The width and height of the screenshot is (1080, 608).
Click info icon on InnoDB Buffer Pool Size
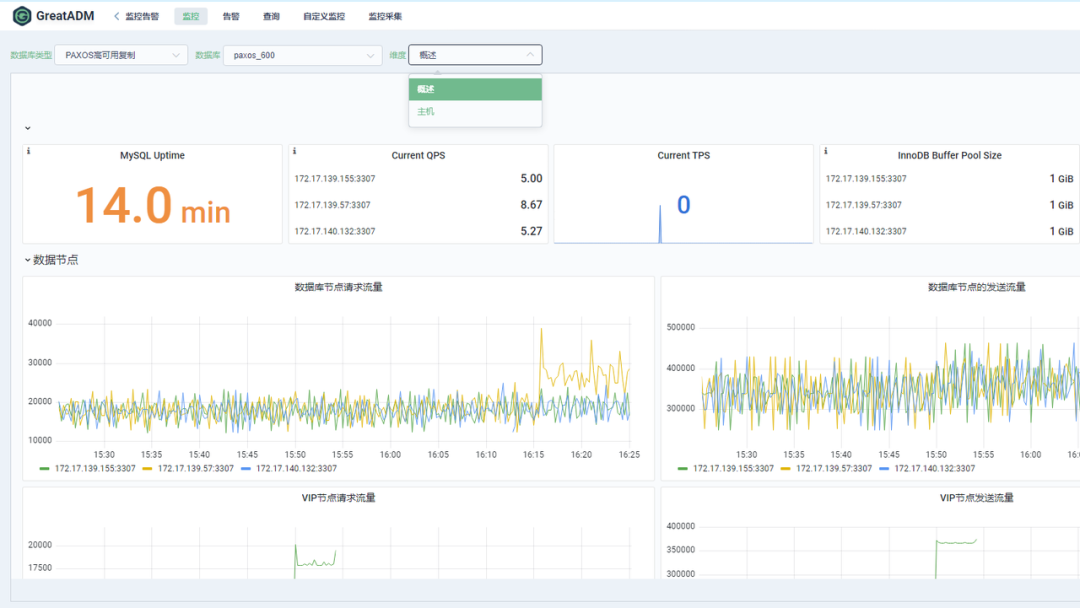(825, 151)
